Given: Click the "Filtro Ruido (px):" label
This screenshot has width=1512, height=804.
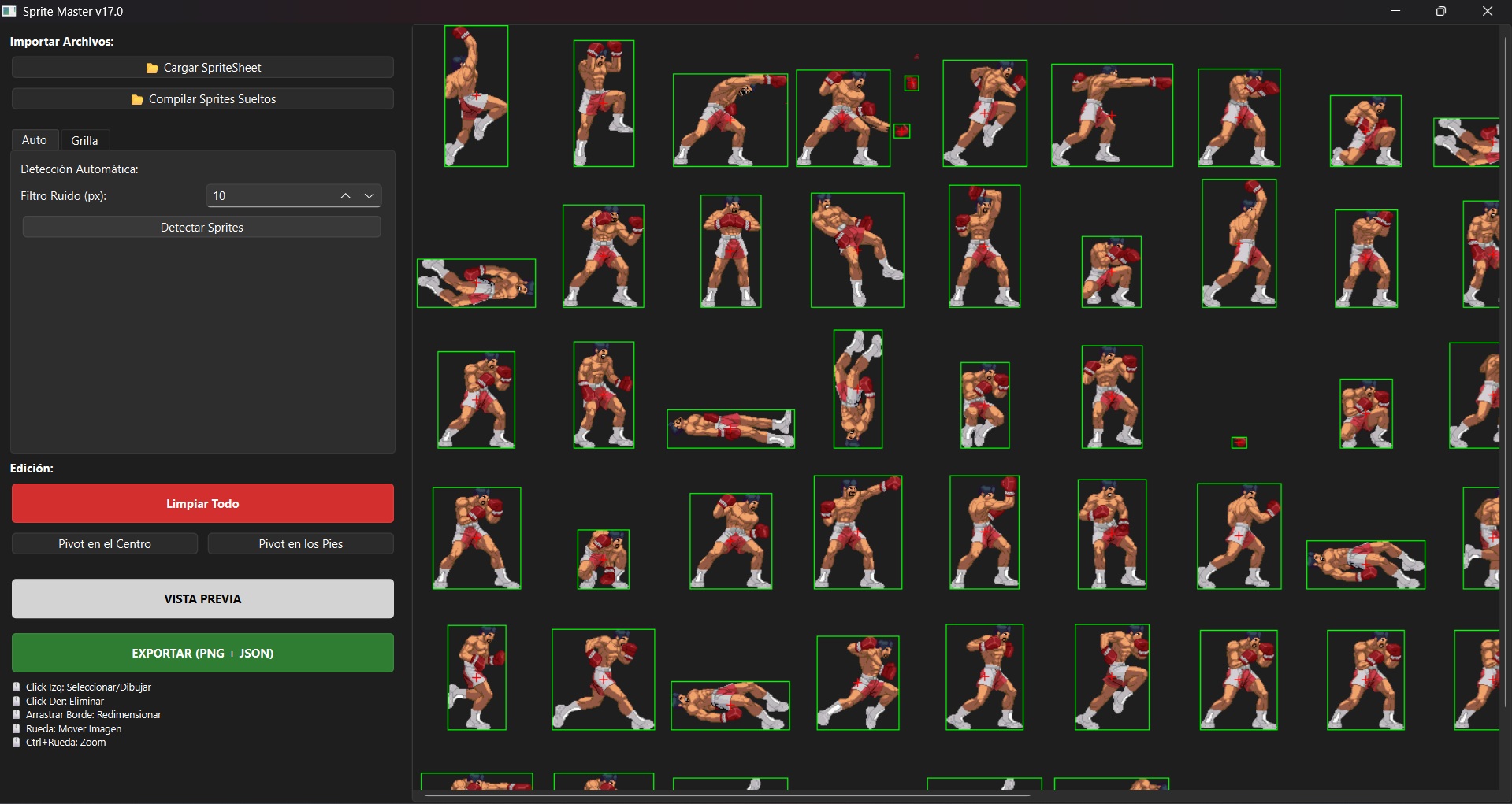Looking at the screenshot, I should 64,196.
